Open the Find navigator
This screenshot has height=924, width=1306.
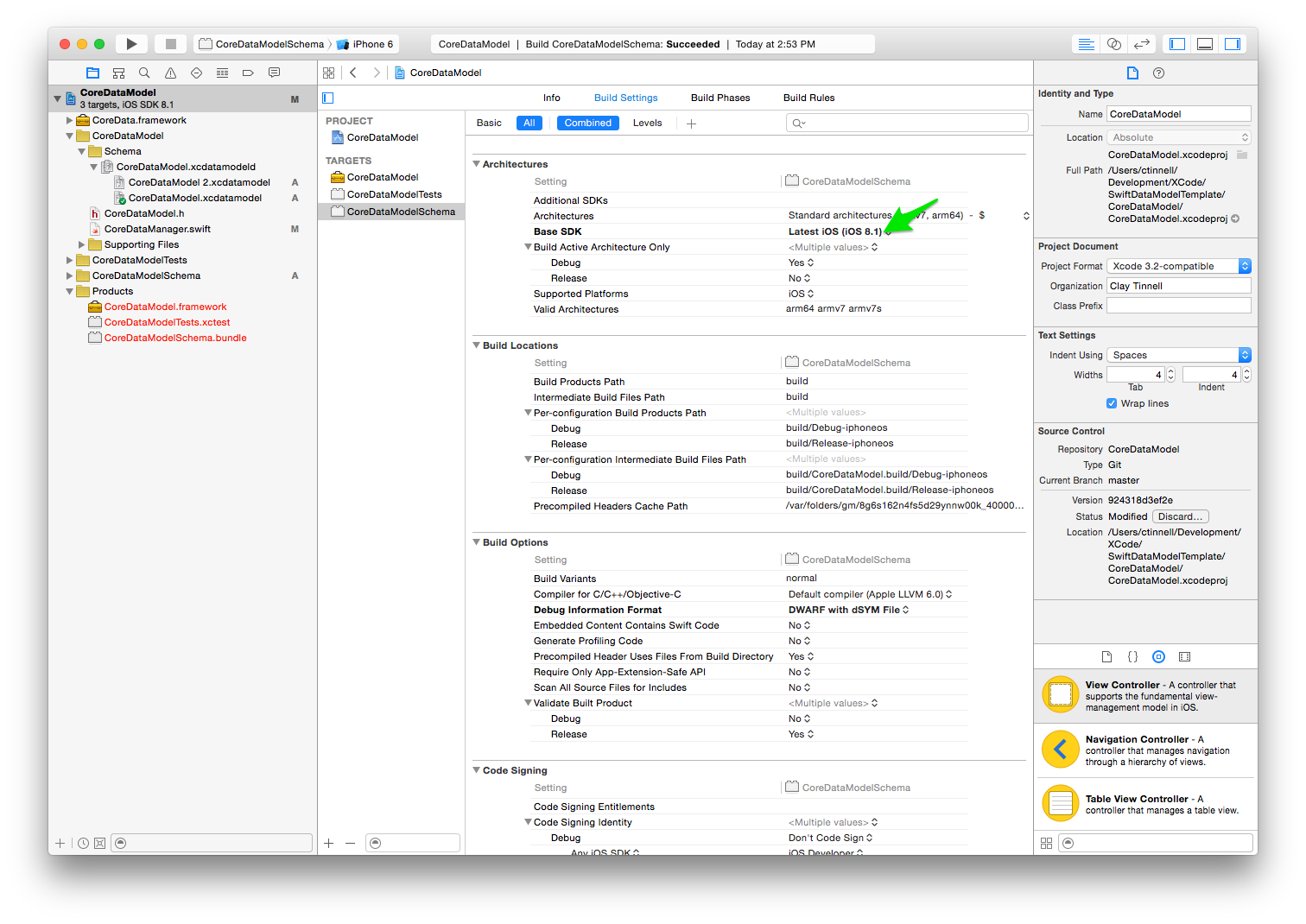tap(144, 73)
